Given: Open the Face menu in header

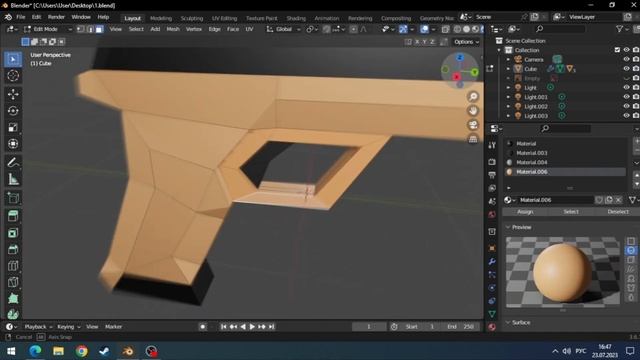Looking at the screenshot, I should point(233,29).
